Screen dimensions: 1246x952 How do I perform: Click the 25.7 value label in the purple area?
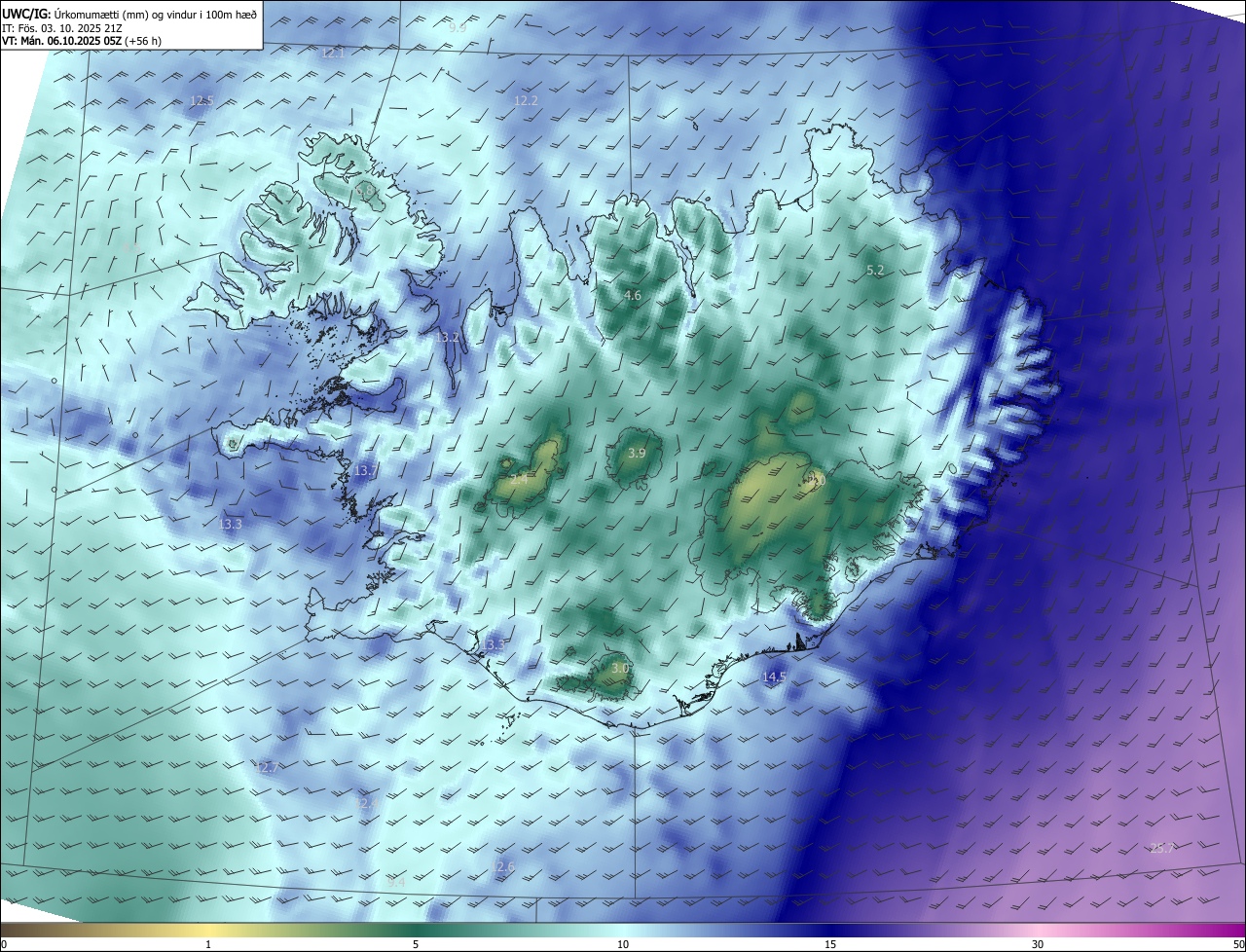[x=1162, y=849]
